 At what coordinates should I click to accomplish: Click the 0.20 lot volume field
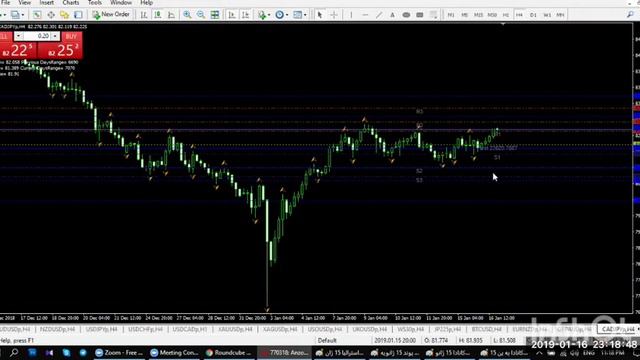[x=37, y=36]
